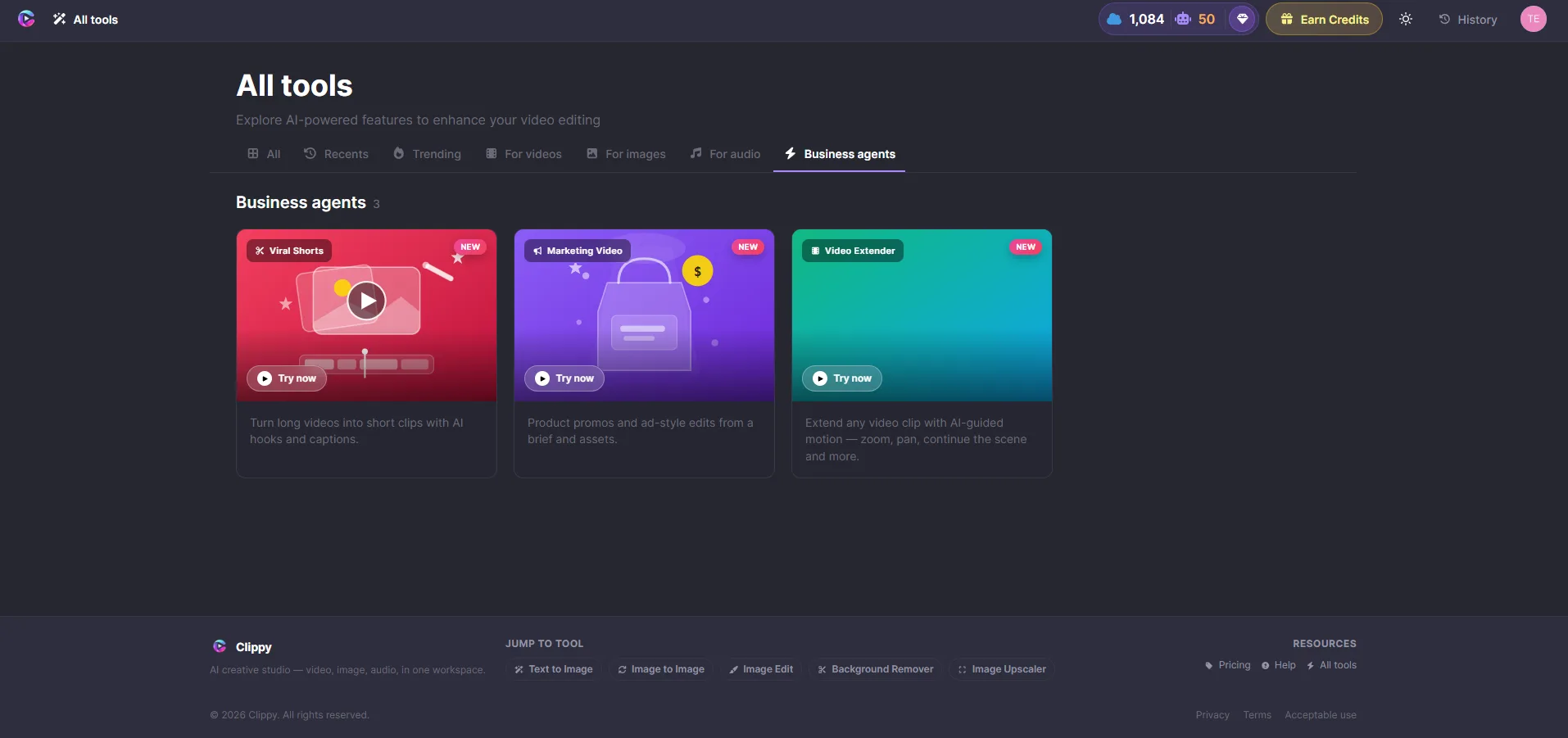Click the NEW badge on Video Extender card

tap(1026, 247)
